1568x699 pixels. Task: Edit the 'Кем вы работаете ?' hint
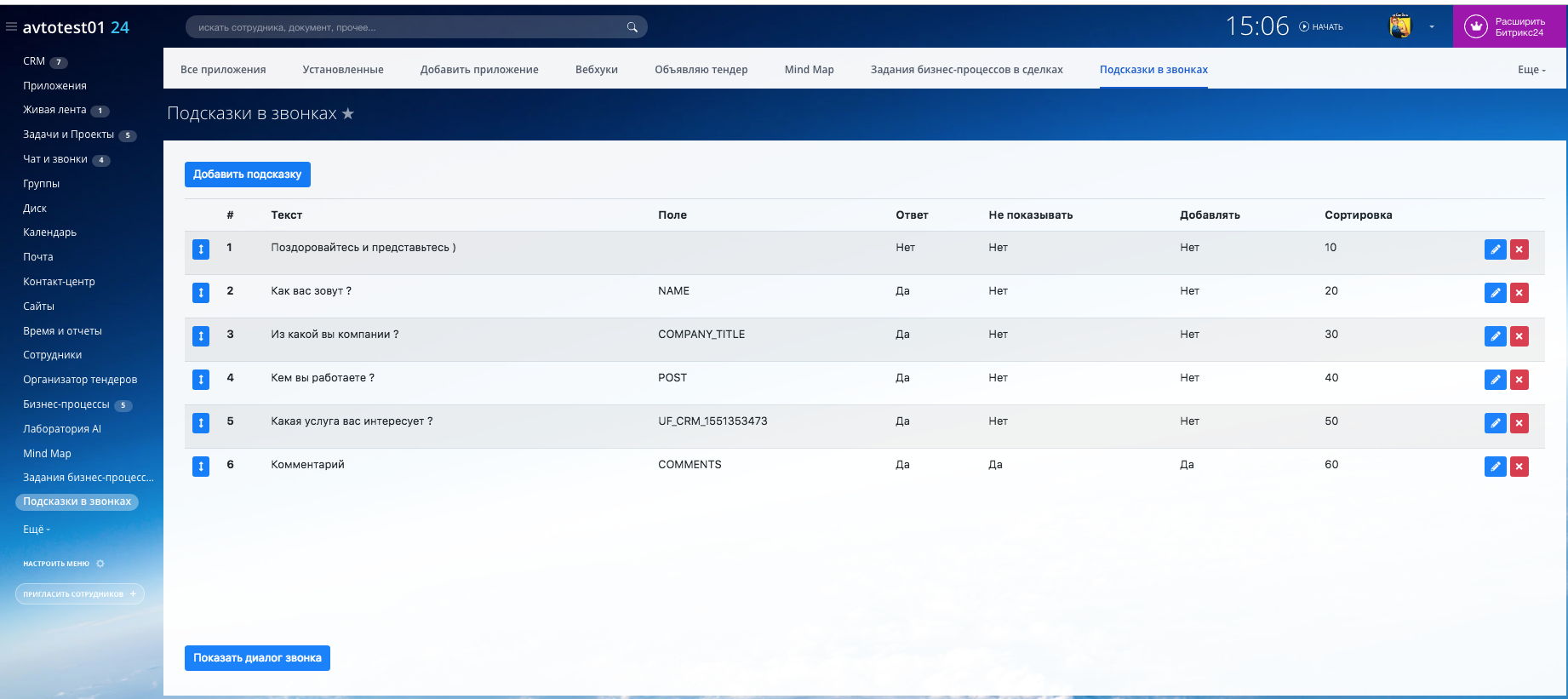(x=1495, y=380)
